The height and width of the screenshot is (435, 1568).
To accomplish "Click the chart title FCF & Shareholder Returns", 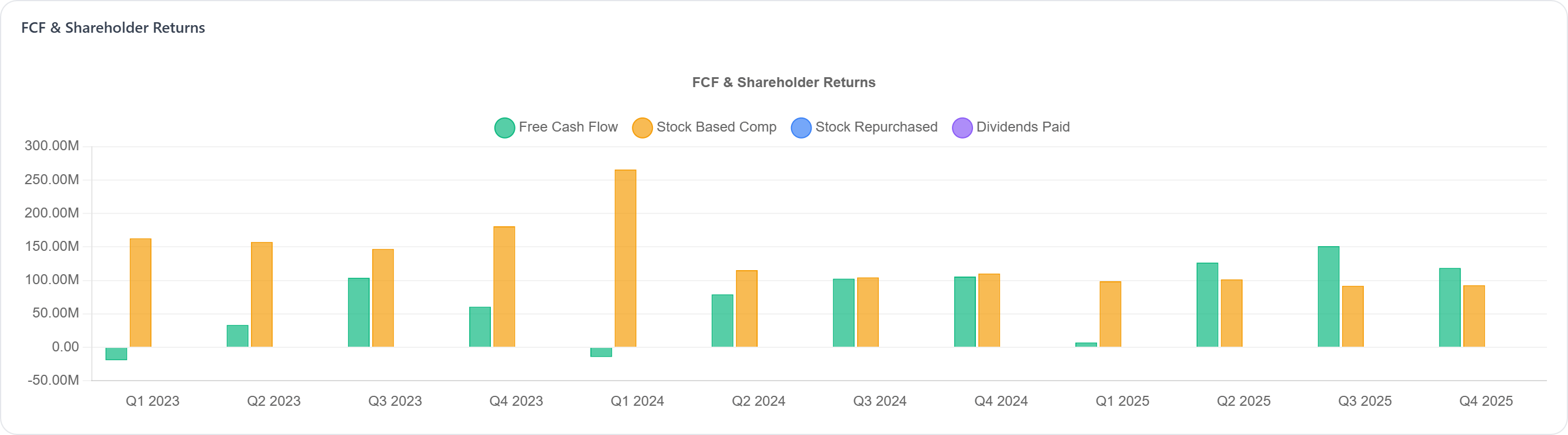I will (783, 82).
